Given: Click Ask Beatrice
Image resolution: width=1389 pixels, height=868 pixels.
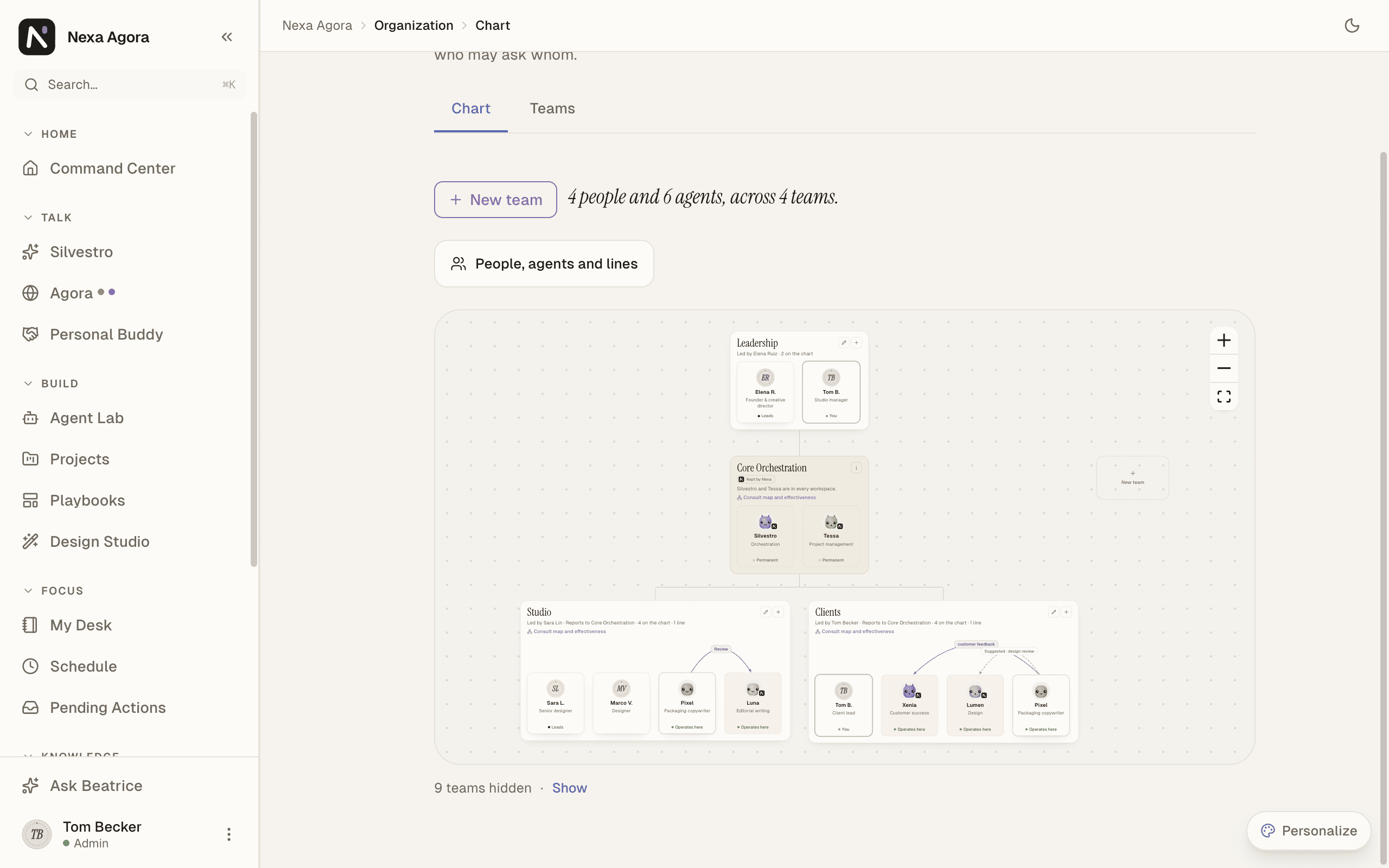Looking at the screenshot, I should coord(130,786).
